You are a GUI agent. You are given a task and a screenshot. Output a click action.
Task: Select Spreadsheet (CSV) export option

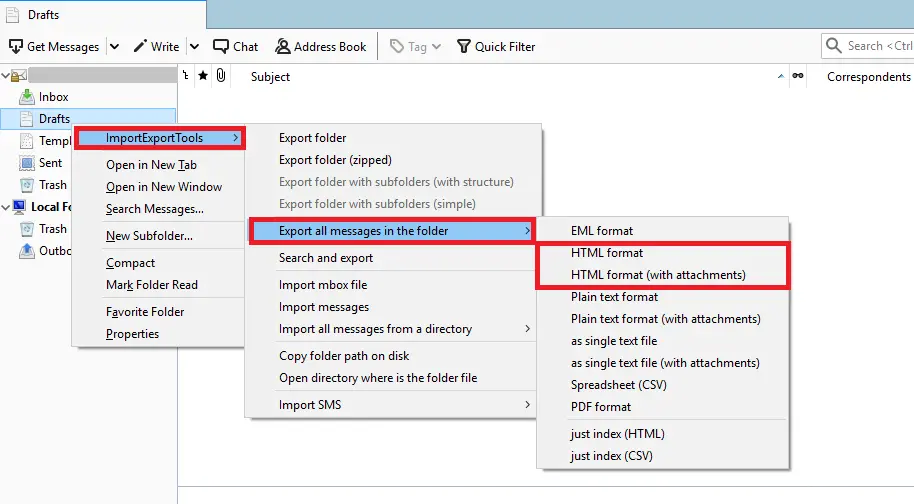618,385
